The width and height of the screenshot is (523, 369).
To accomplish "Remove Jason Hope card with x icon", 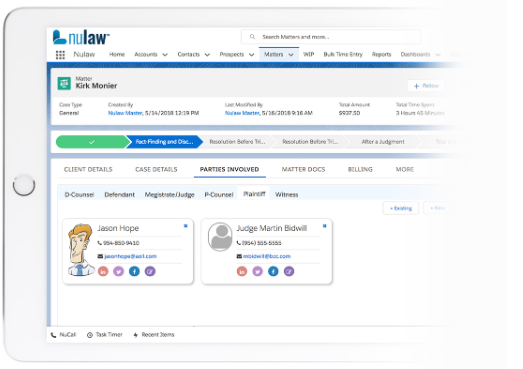I will click(x=185, y=226).
